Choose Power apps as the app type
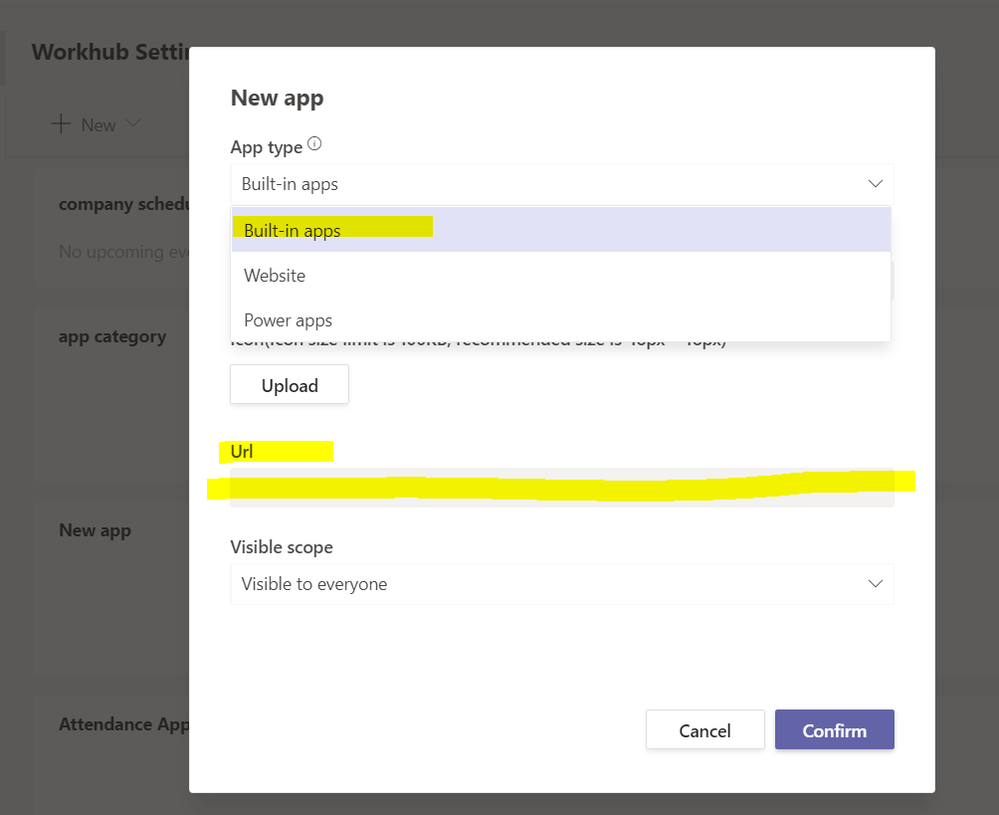Screen dimensions: 999x815 tap(288, 319)
